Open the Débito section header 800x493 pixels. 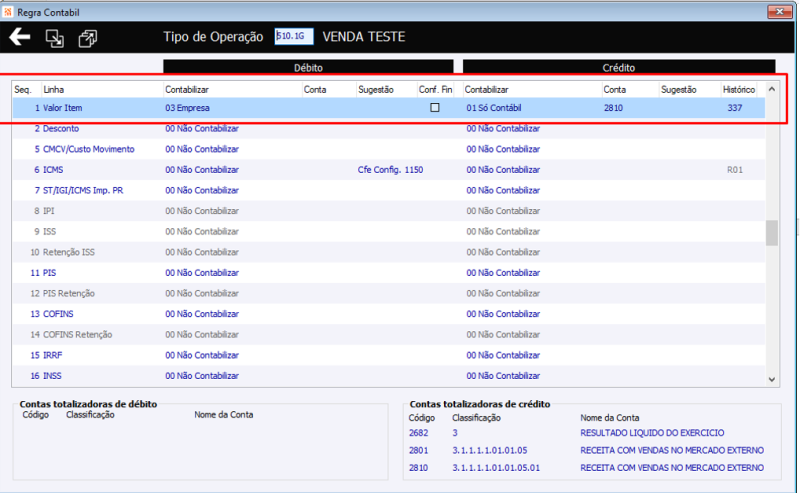click(308, 67)
